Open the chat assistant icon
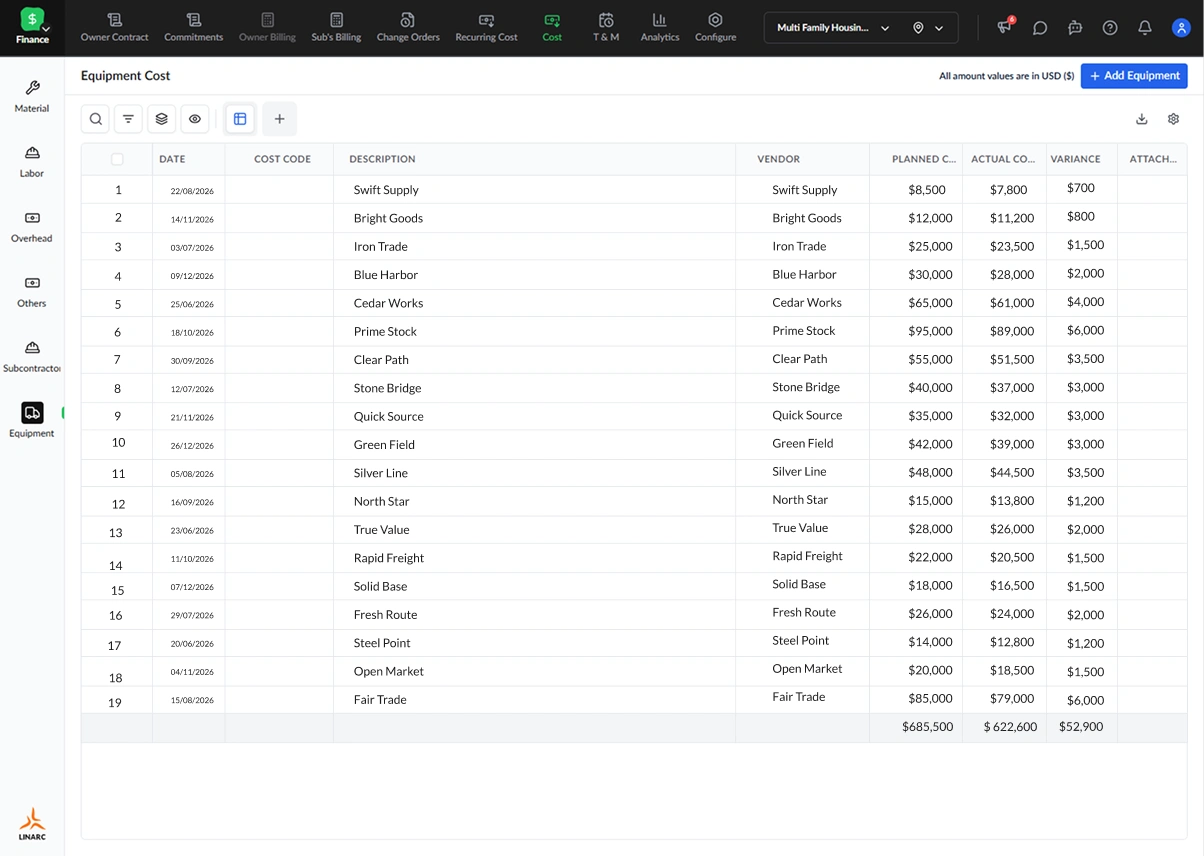The height and width of the screenshot is (856, 1204). click(x=1075, y=28)
